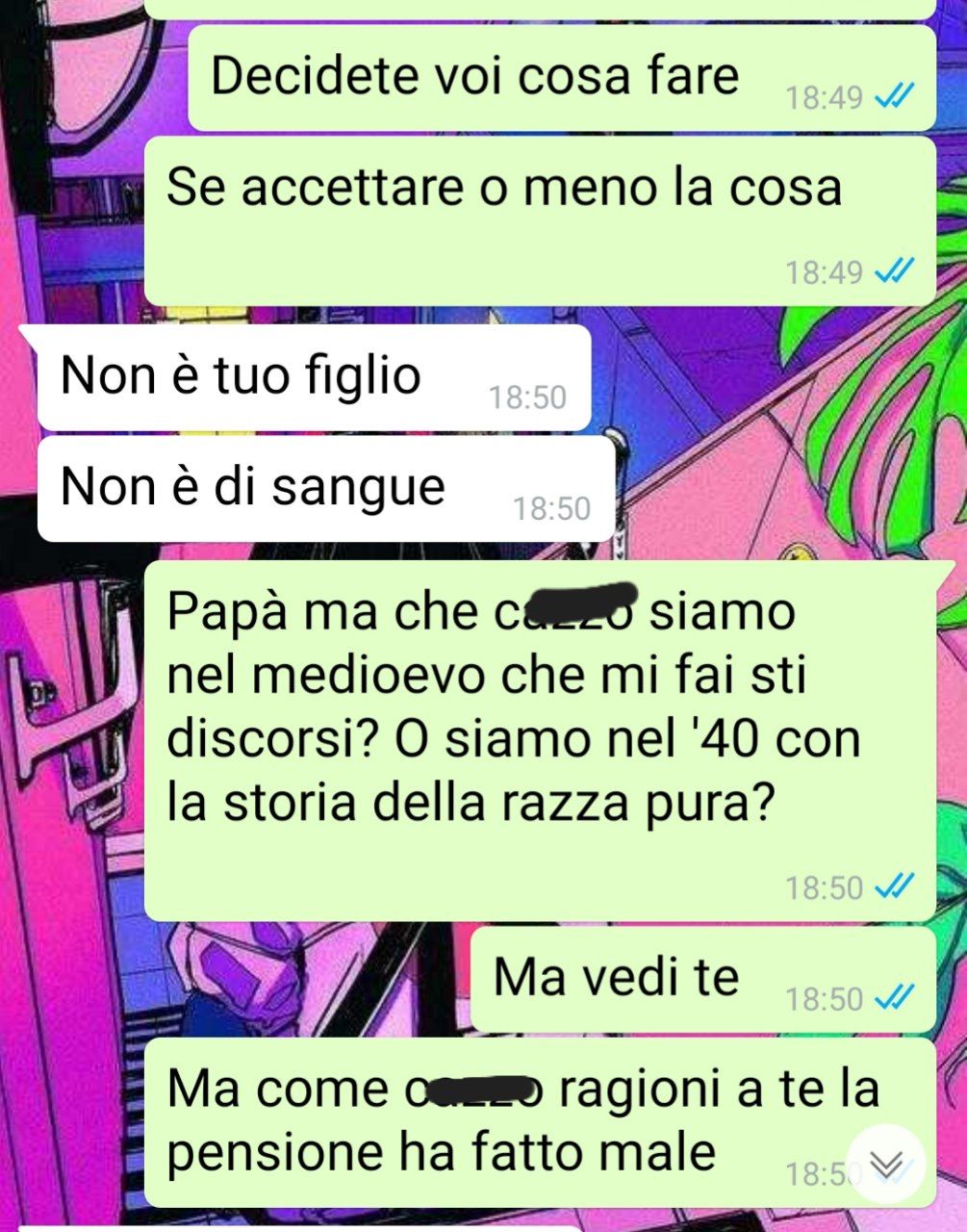Click 18:49 timestamp under 'Se accettare' message
The width and height of the screenshot is (967, 1232).
pos(825,272)
